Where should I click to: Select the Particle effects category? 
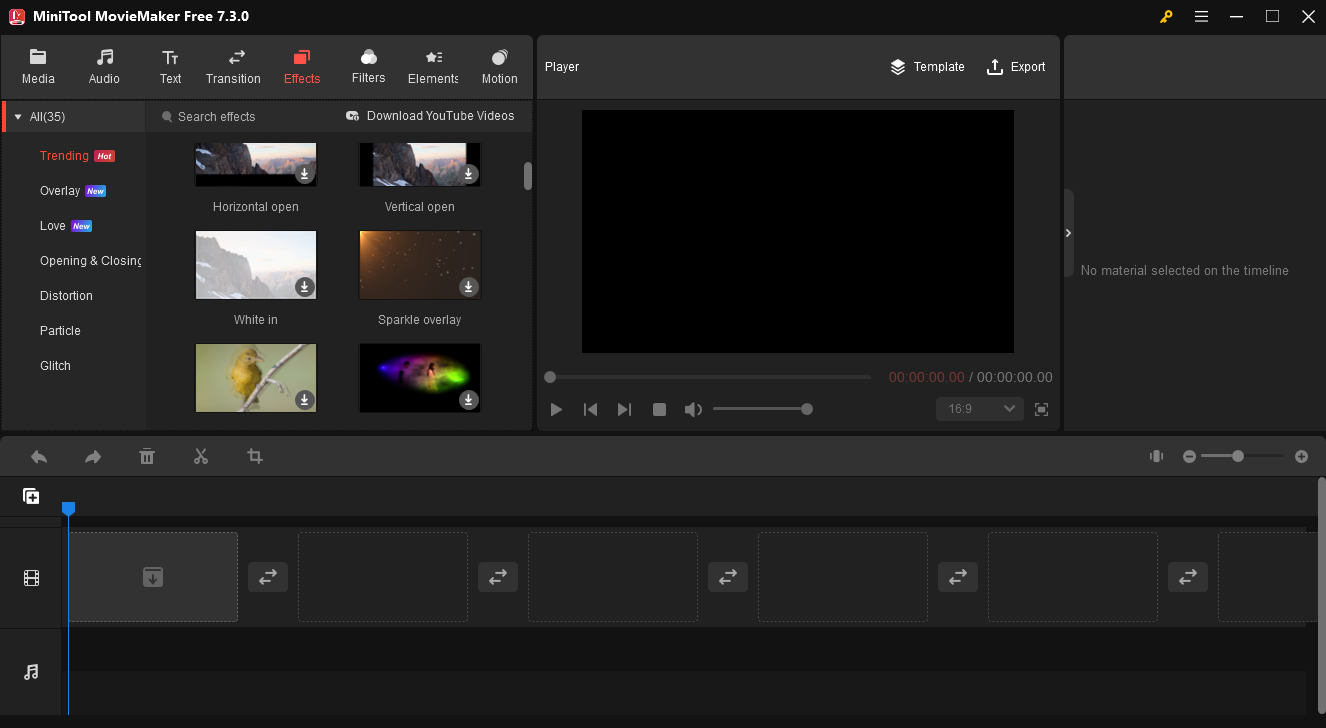[60, 331]
